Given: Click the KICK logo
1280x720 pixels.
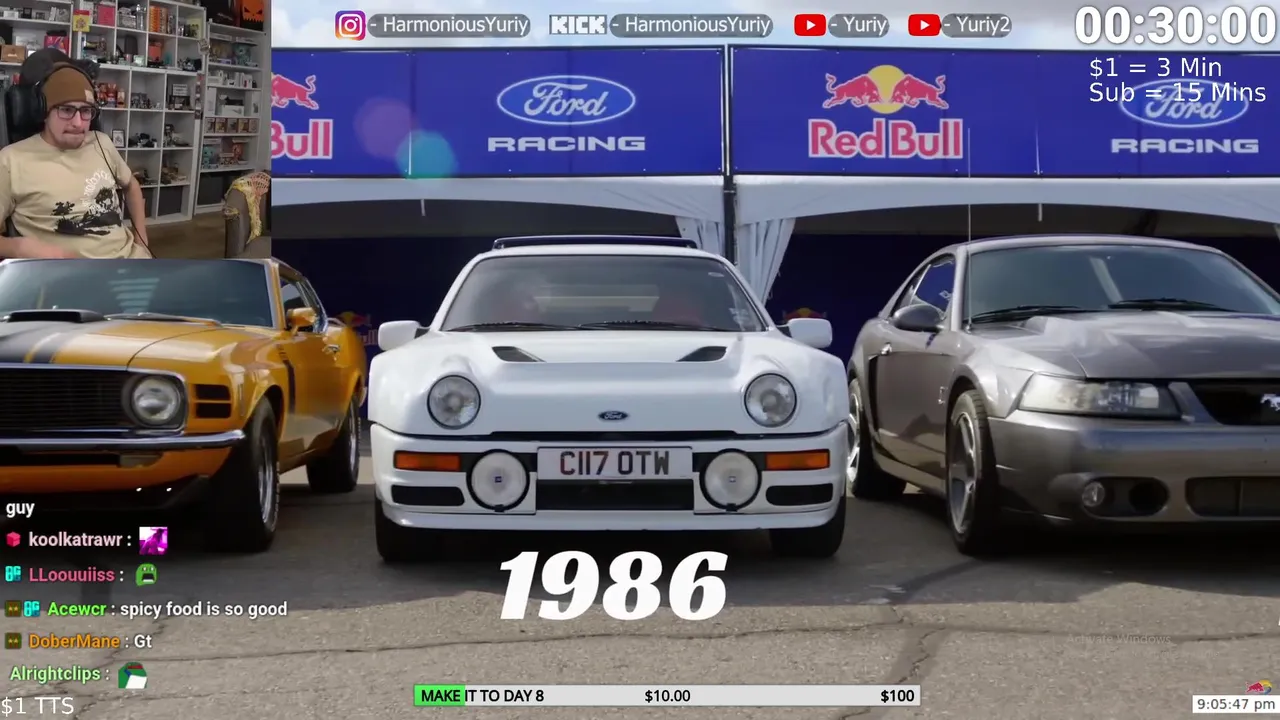Looking at the screenshot, I should tap(578, 25).
